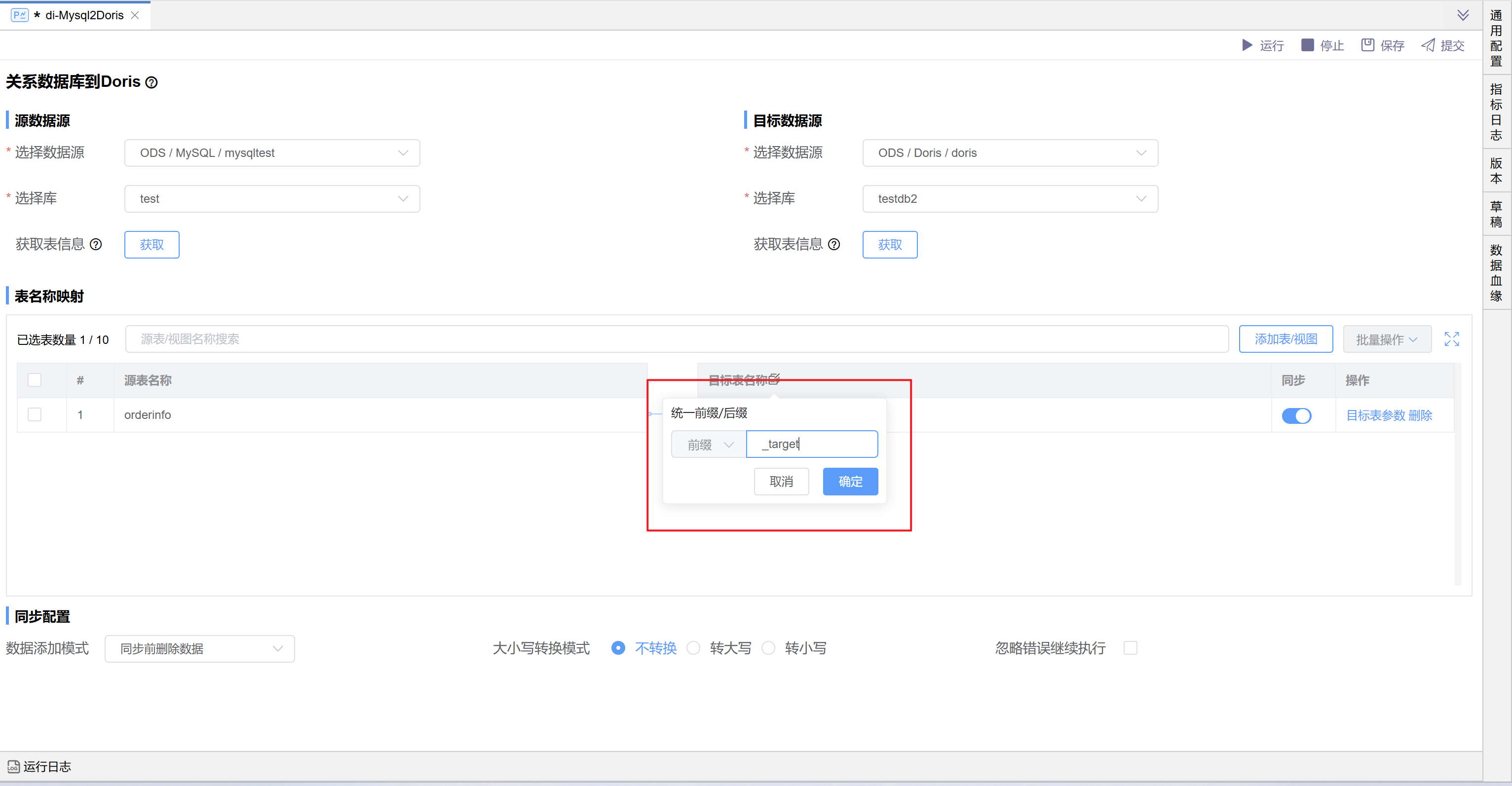This screenshot has height=786, width=1512.
Task: Click help icon beside 关系数据库到Doris title
Action: tap(151, 82)
